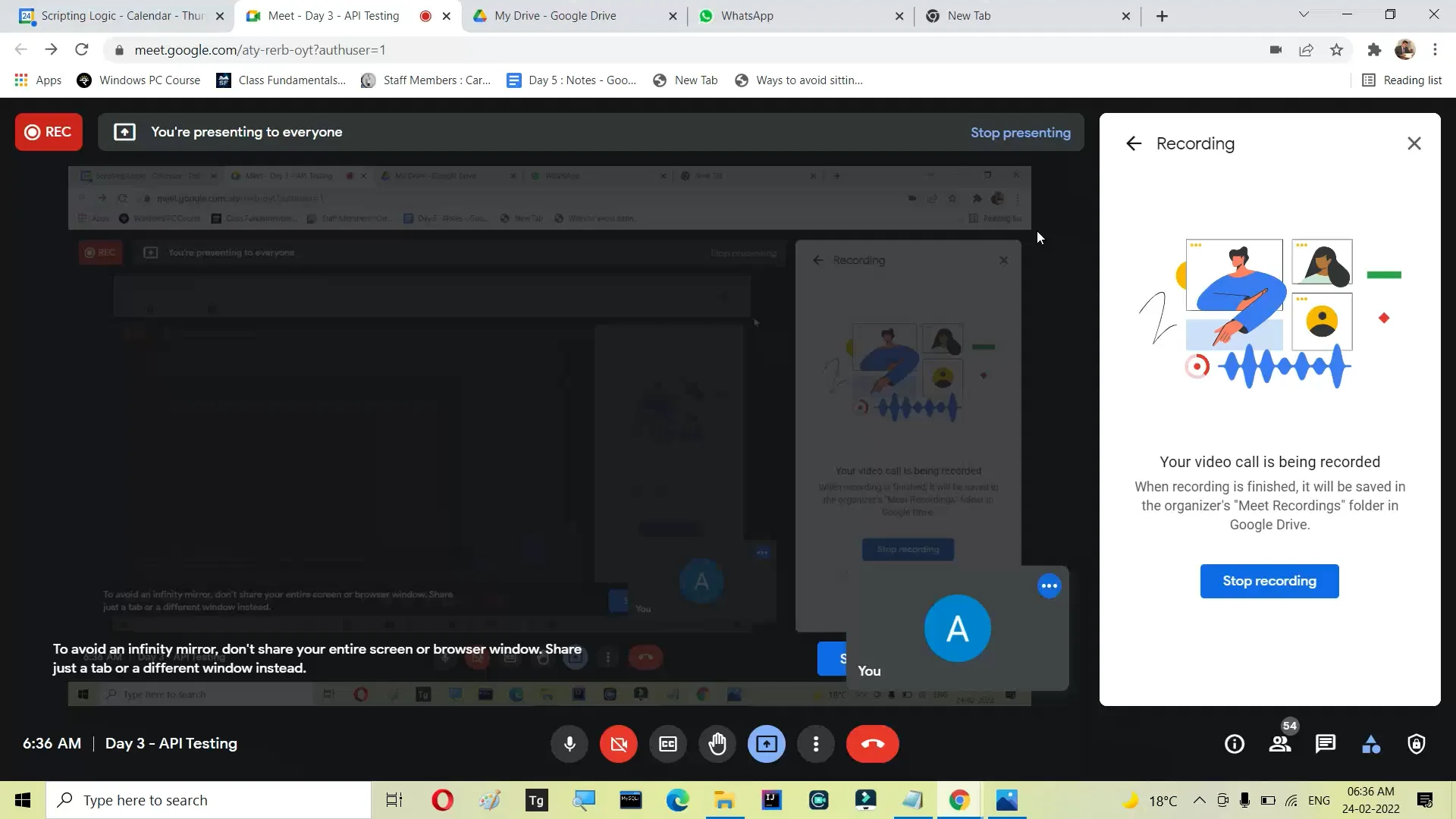Screen dimensions: 1456x819
Task: Switch to My Drive - Google Drive tab
Action: [x=575, y=16]
